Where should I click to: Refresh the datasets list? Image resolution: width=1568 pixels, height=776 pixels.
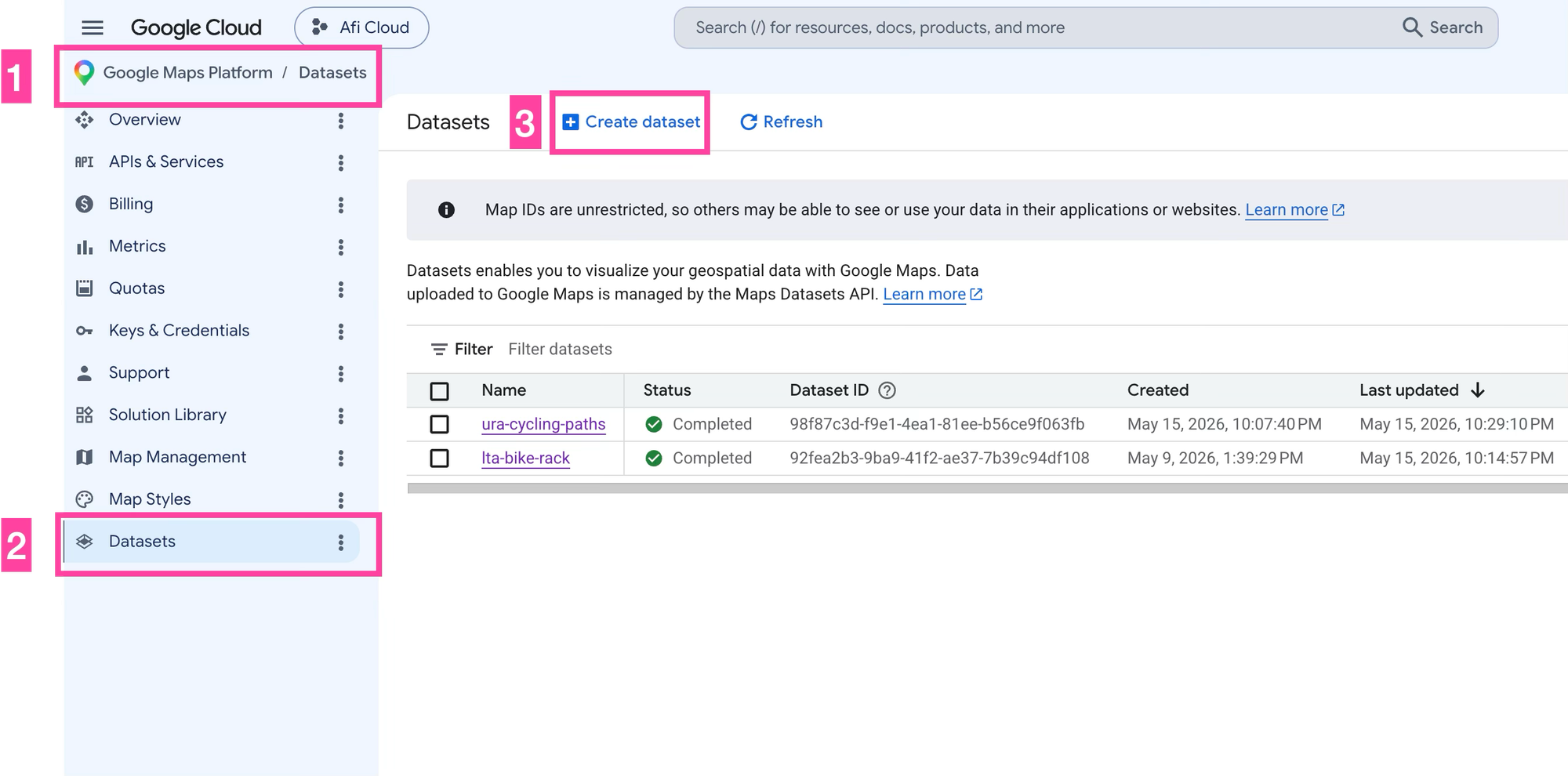click(x=782, y=122)
